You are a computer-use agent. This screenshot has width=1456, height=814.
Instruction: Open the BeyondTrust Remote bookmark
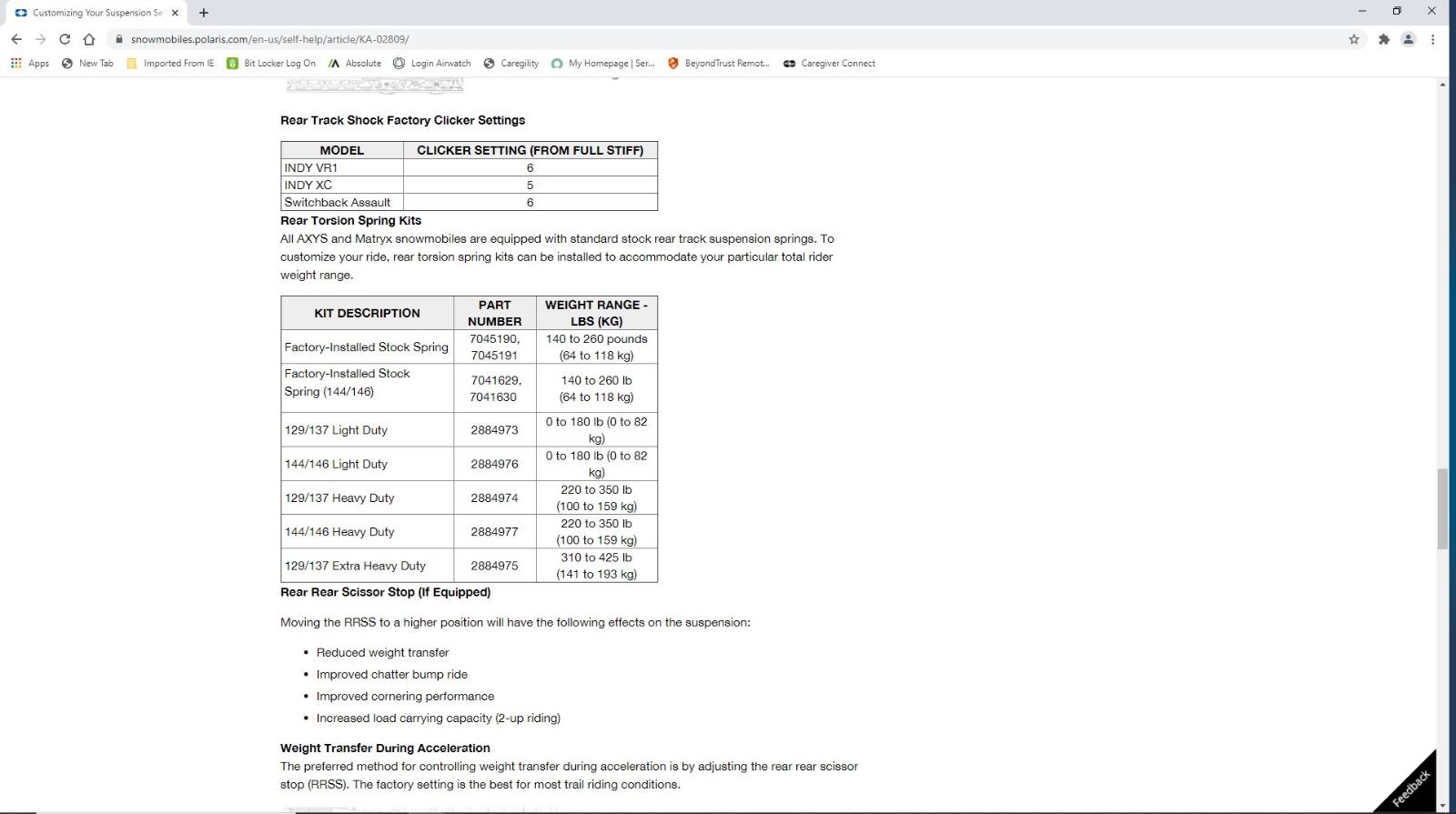click(x=719, y=64)
